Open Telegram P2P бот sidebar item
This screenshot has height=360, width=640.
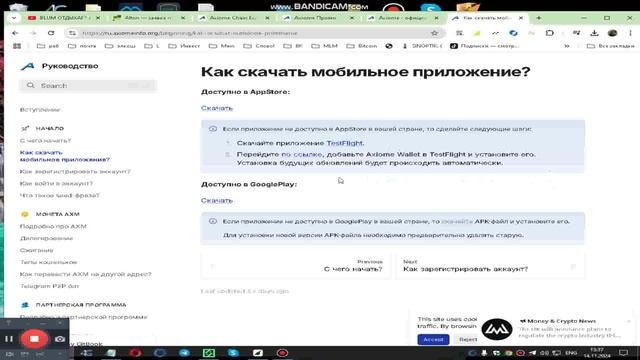point(49,286)
